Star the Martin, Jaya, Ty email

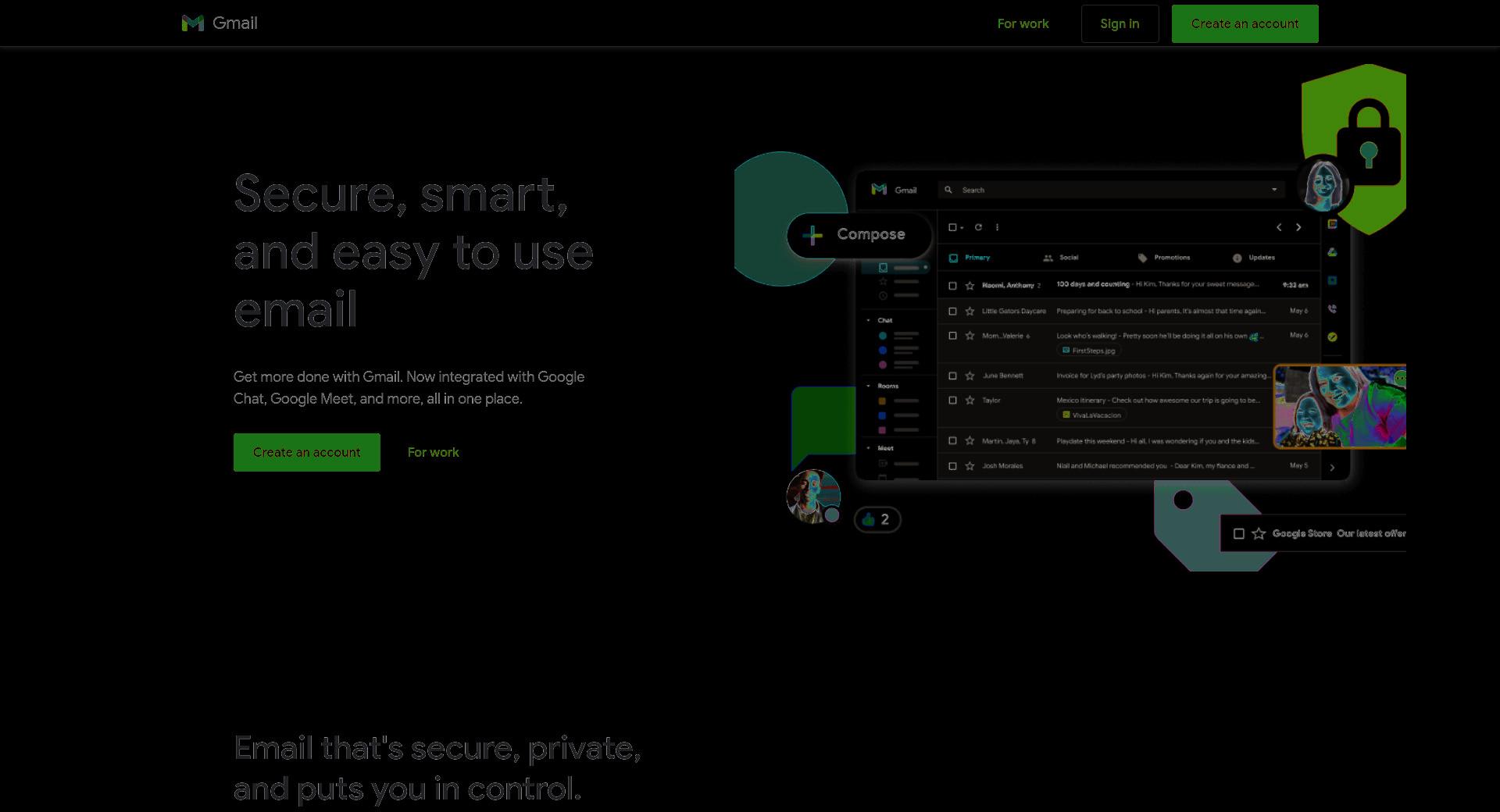point(970,441)
